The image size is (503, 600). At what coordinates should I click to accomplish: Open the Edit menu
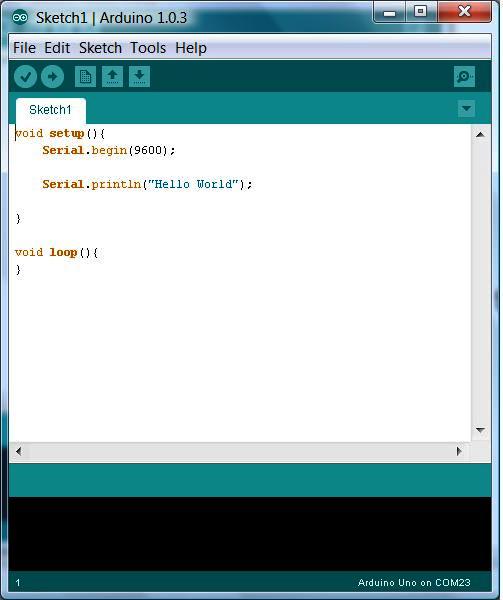pyautogui.click(x=57, y=48)
